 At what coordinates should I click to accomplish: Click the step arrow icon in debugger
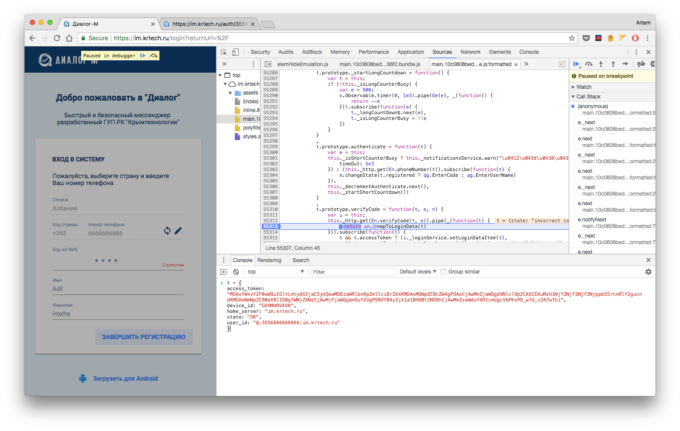[x=625, y=64]
